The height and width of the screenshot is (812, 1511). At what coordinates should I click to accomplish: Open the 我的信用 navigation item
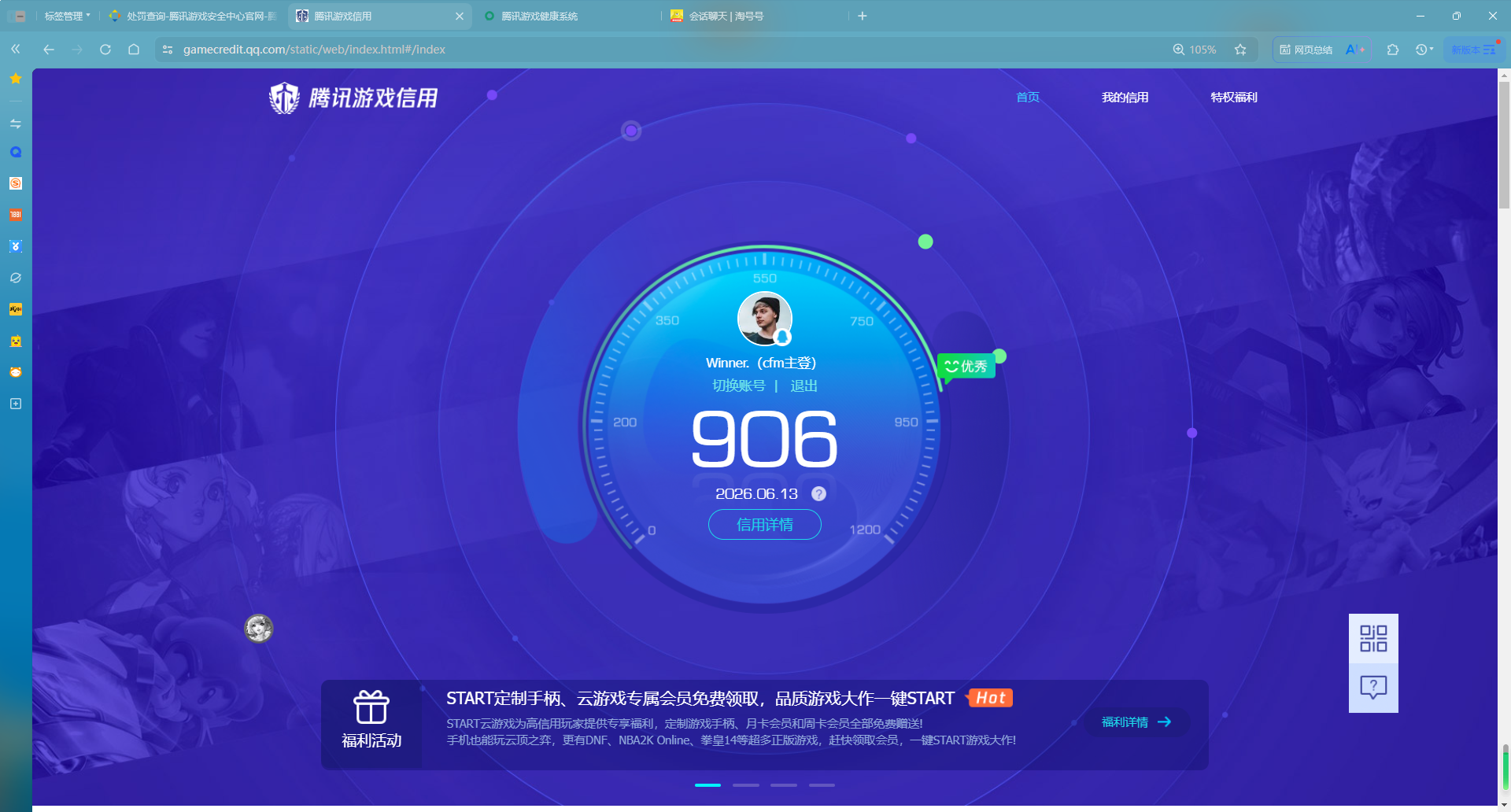[1125, 97]
